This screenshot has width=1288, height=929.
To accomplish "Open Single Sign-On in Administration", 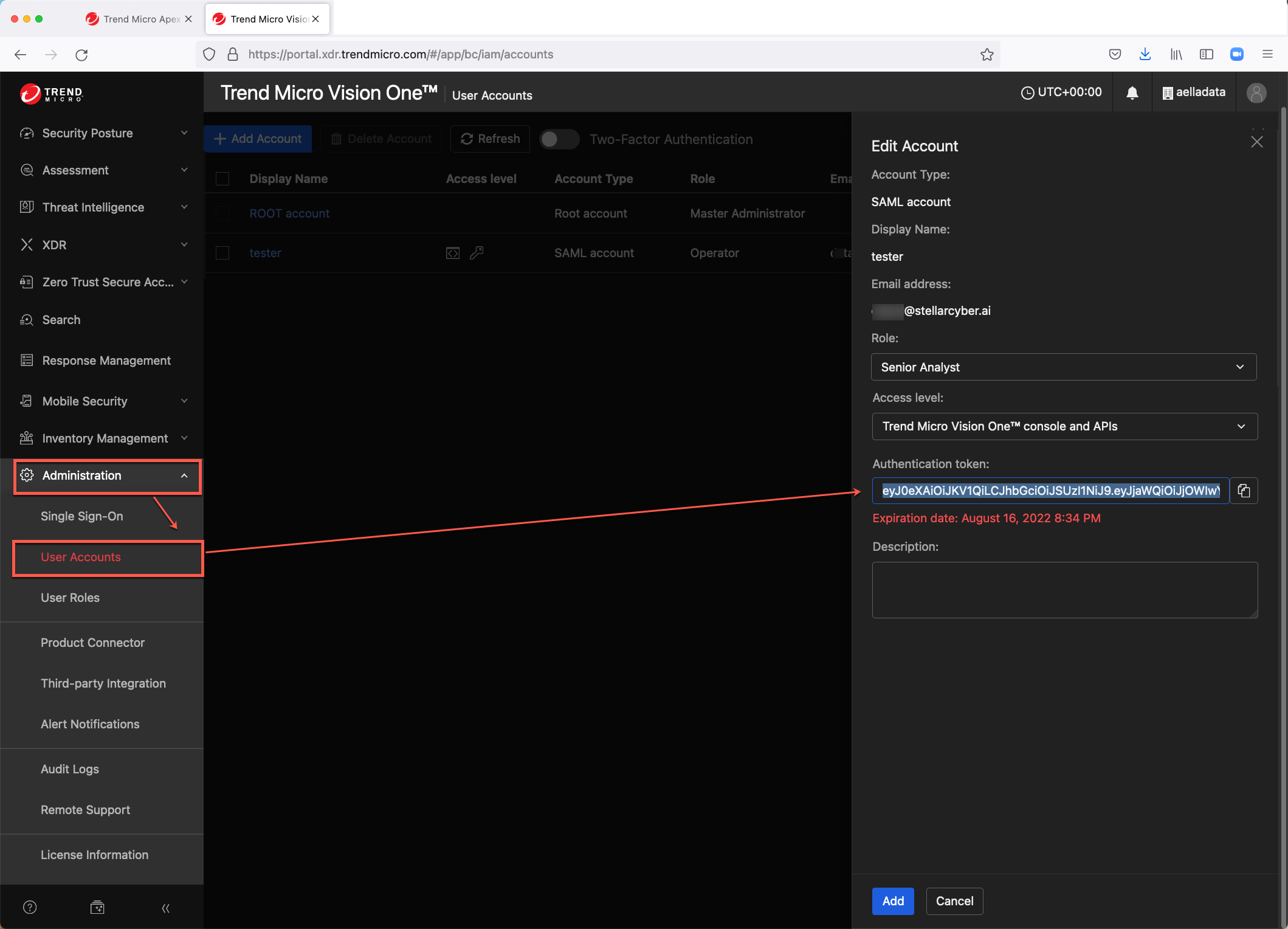I will pyautogui.click(x=81, y=516).
